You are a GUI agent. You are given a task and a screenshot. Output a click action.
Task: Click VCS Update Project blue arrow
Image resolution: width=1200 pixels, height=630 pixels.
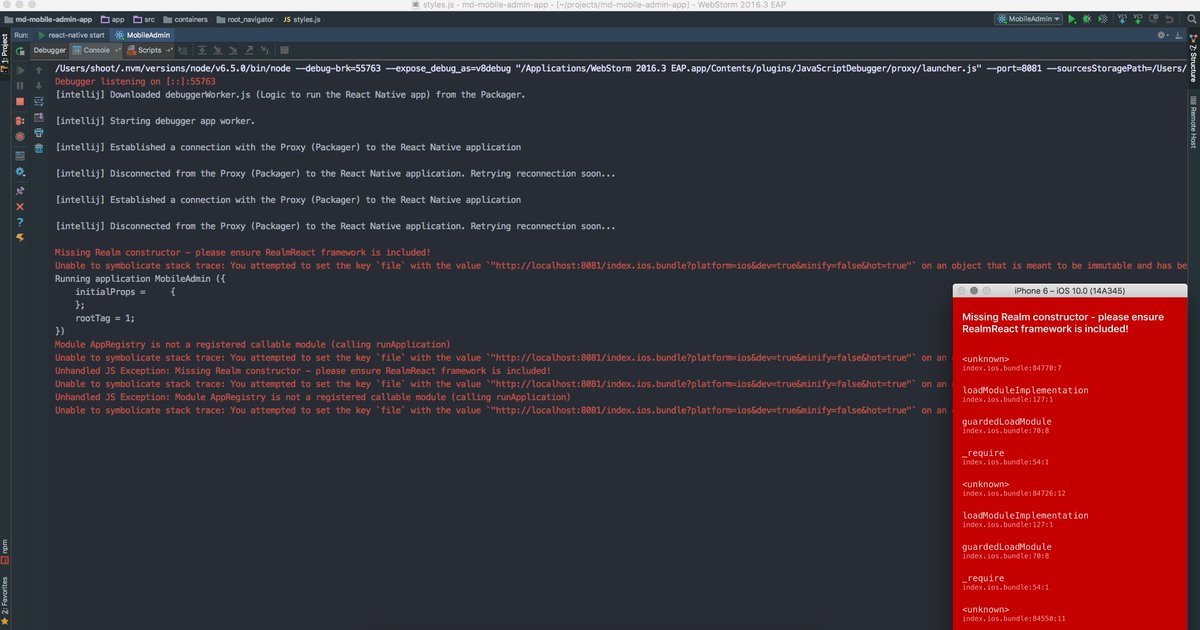(x=1123, y=19)
